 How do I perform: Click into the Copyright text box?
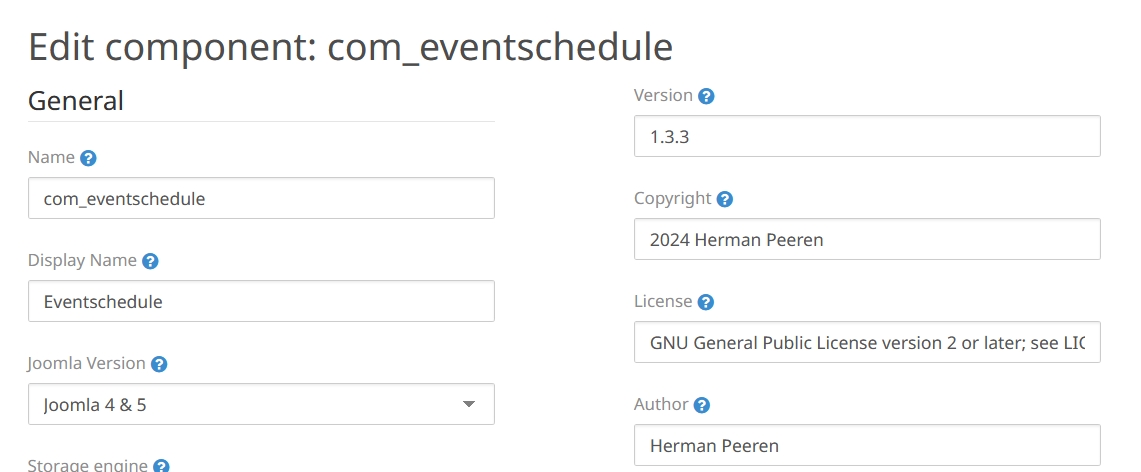point(867,239)
